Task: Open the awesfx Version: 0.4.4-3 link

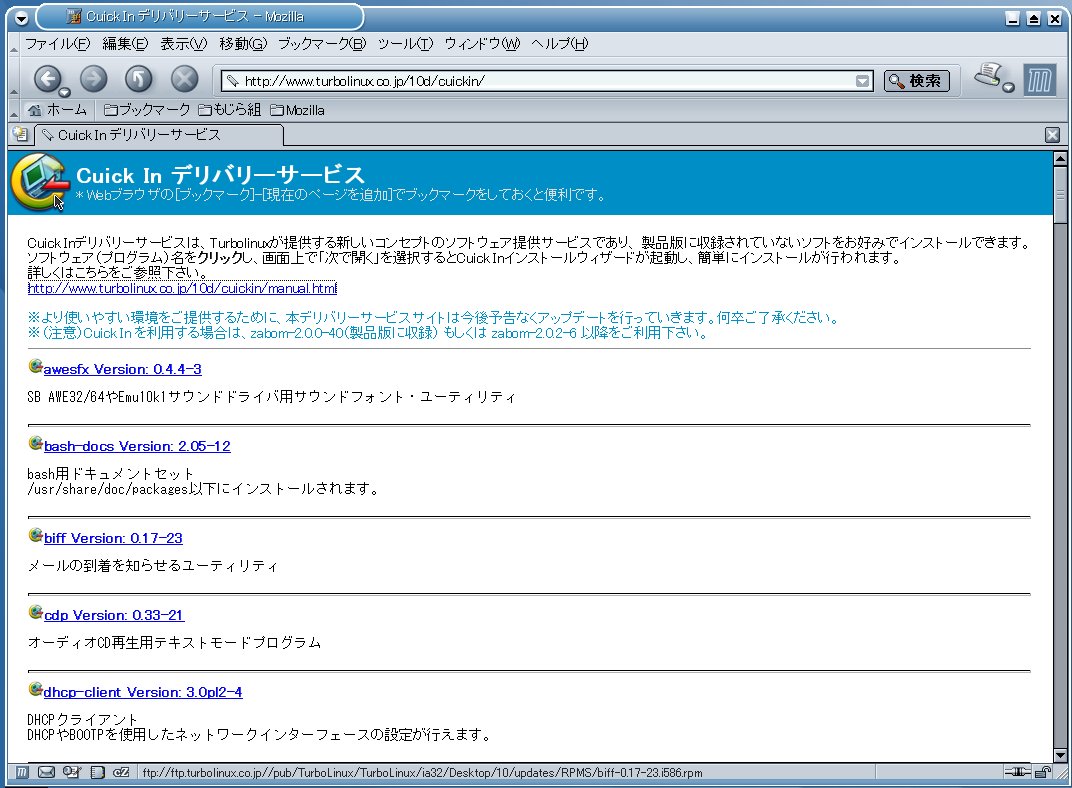Action: click(x=122, y=369)
